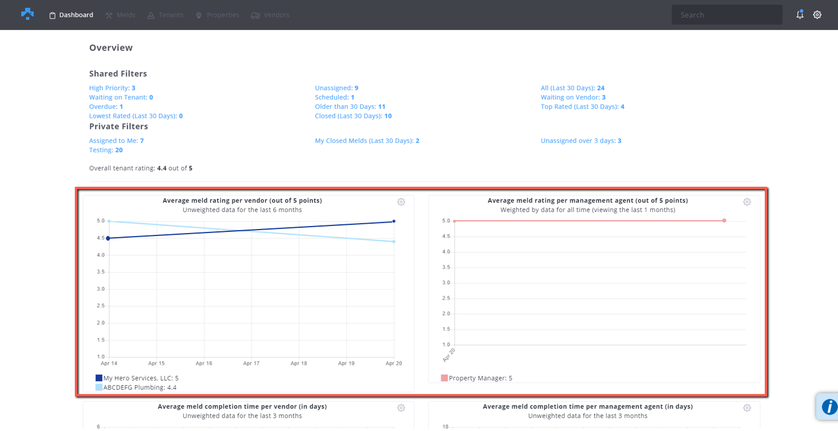Click 'Average meld completion time per management agent' title
The image size is (838, 431).
[x=588, y=406]
